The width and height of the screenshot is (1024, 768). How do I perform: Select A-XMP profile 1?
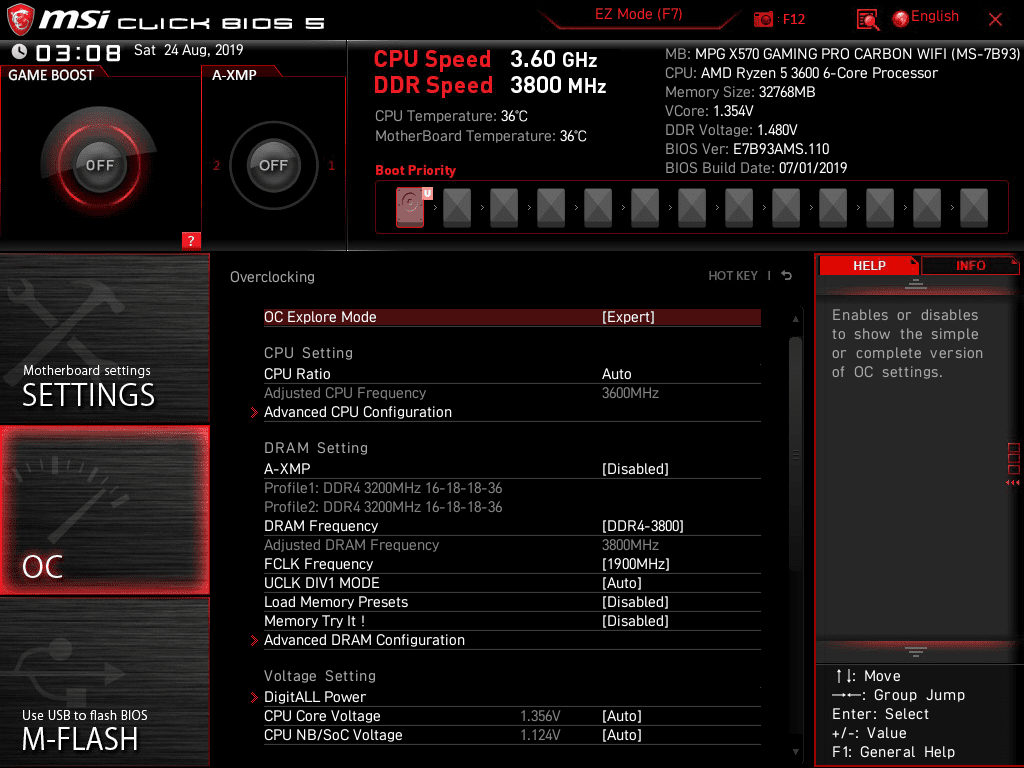pyautogui.click(x=331, y=165)
